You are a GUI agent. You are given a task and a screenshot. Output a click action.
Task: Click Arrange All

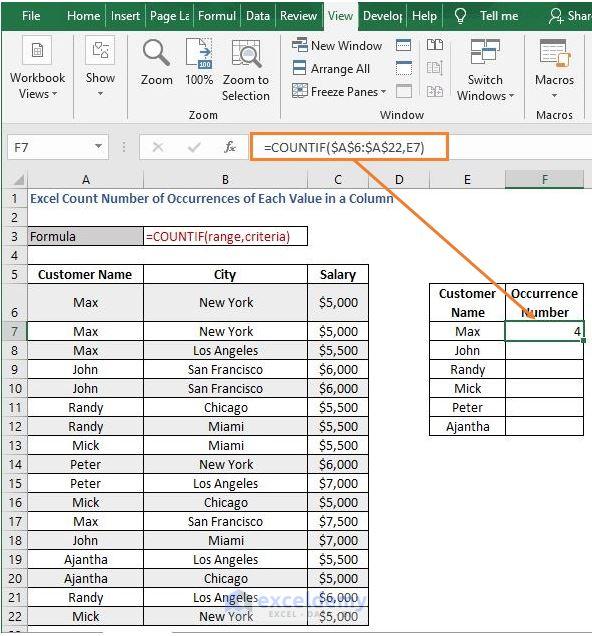[331, 69]
